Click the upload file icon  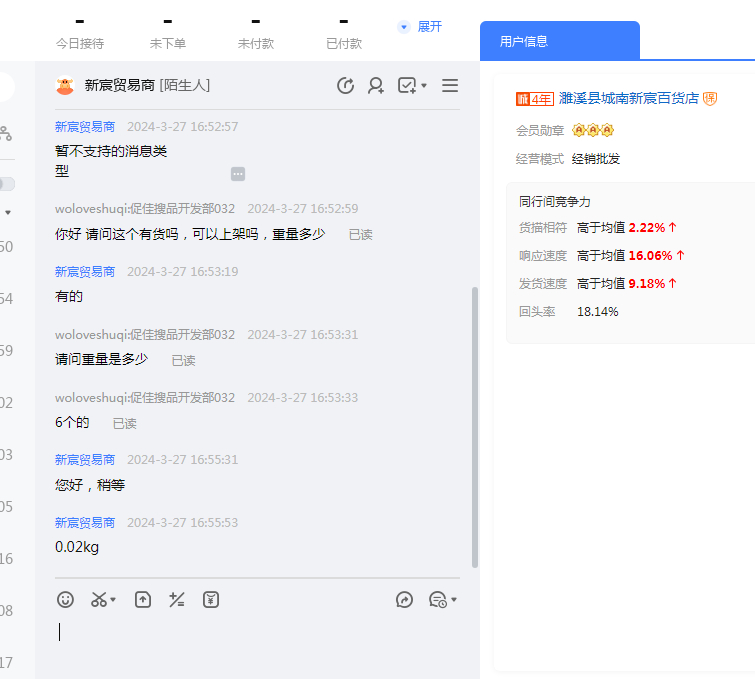click(143, 599)
